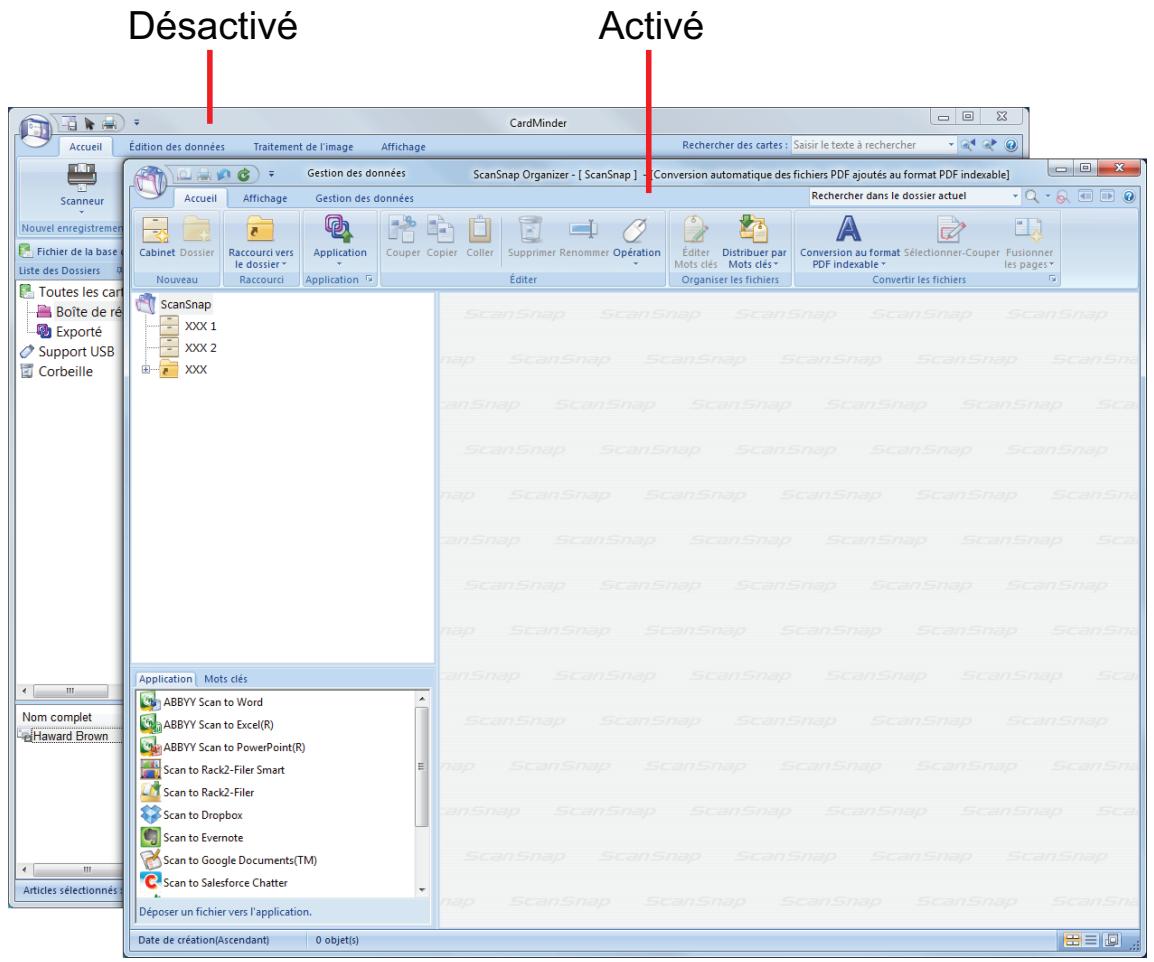This screenshot has width=1154, height=962.
Task: Select Gestion des données ribbon tab
Action: [364, 198]
